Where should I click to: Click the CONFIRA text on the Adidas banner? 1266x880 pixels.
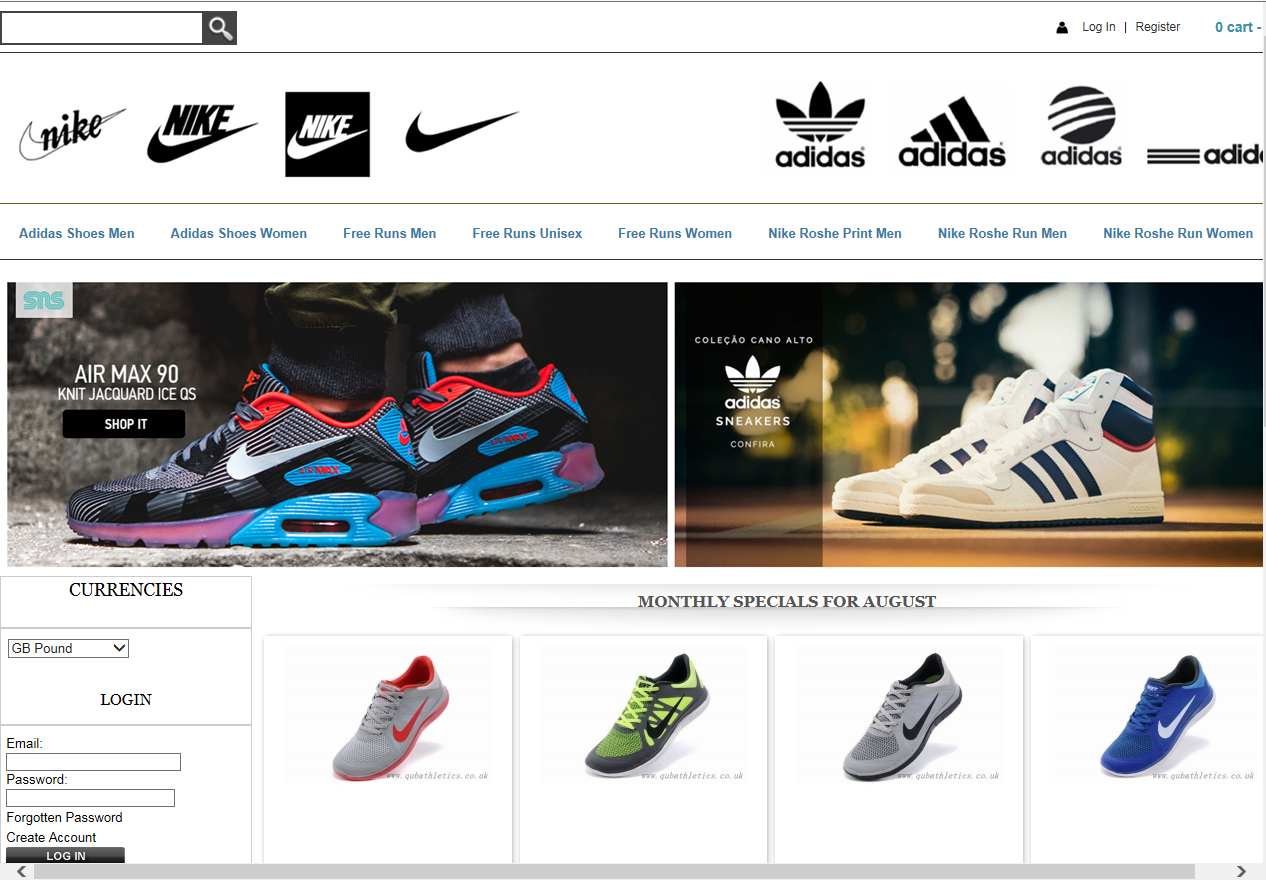point(752,444)
